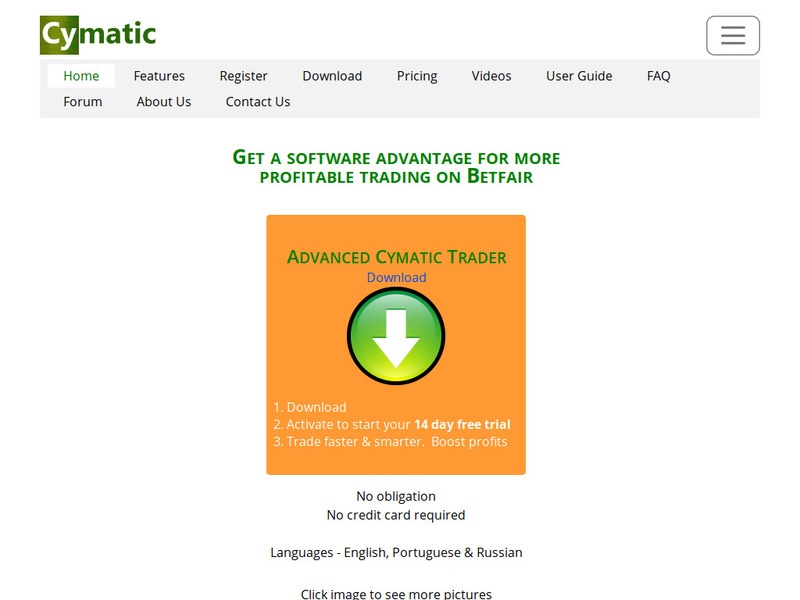The height and width of the screenshot is (600, 800).
Task: Go to the Forum
Action: pos(83,102)
